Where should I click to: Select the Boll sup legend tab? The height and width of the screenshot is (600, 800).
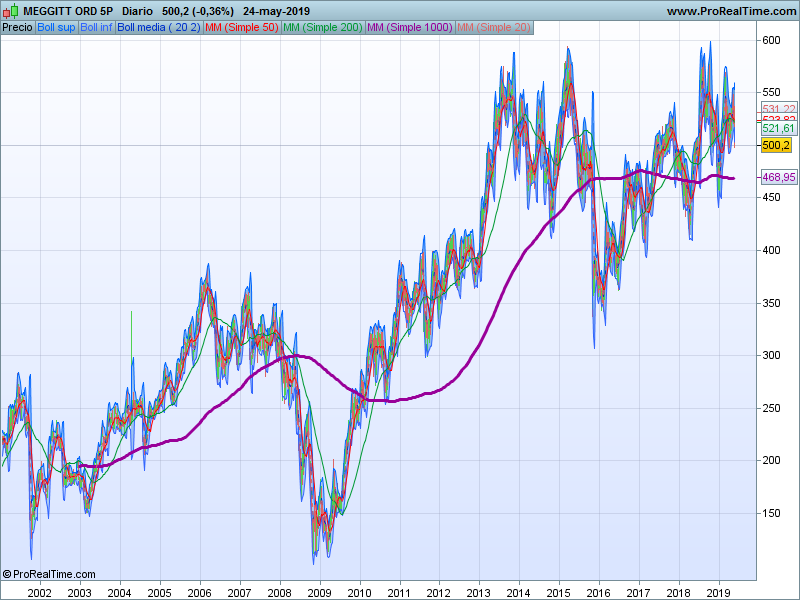coord(56,28)
